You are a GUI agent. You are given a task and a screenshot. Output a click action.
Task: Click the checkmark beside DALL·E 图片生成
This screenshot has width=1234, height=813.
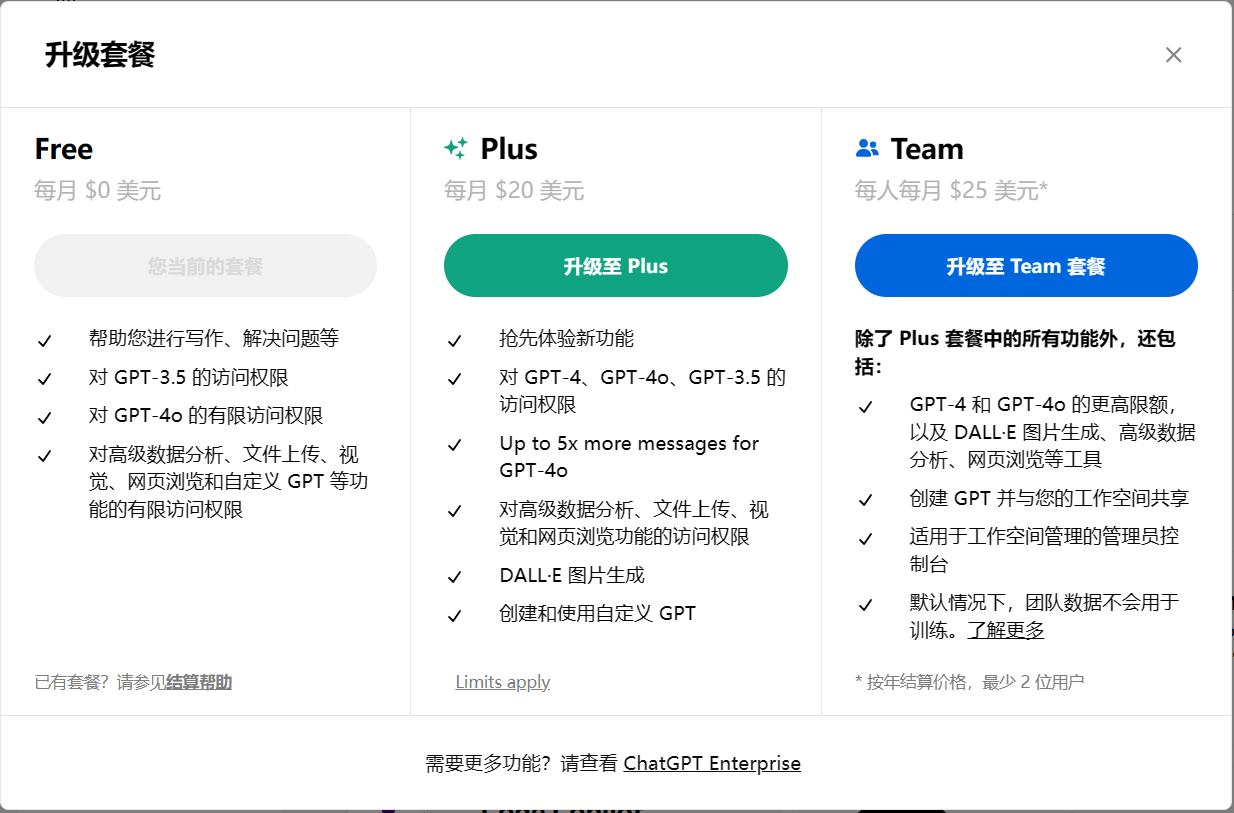455,577
